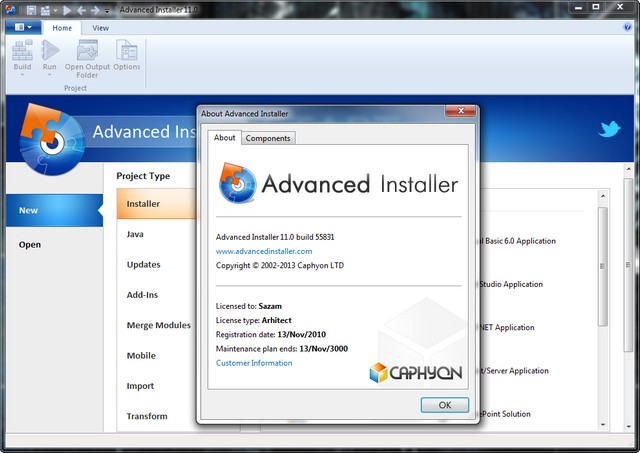Select the Mobile project type

pos(141,355)
